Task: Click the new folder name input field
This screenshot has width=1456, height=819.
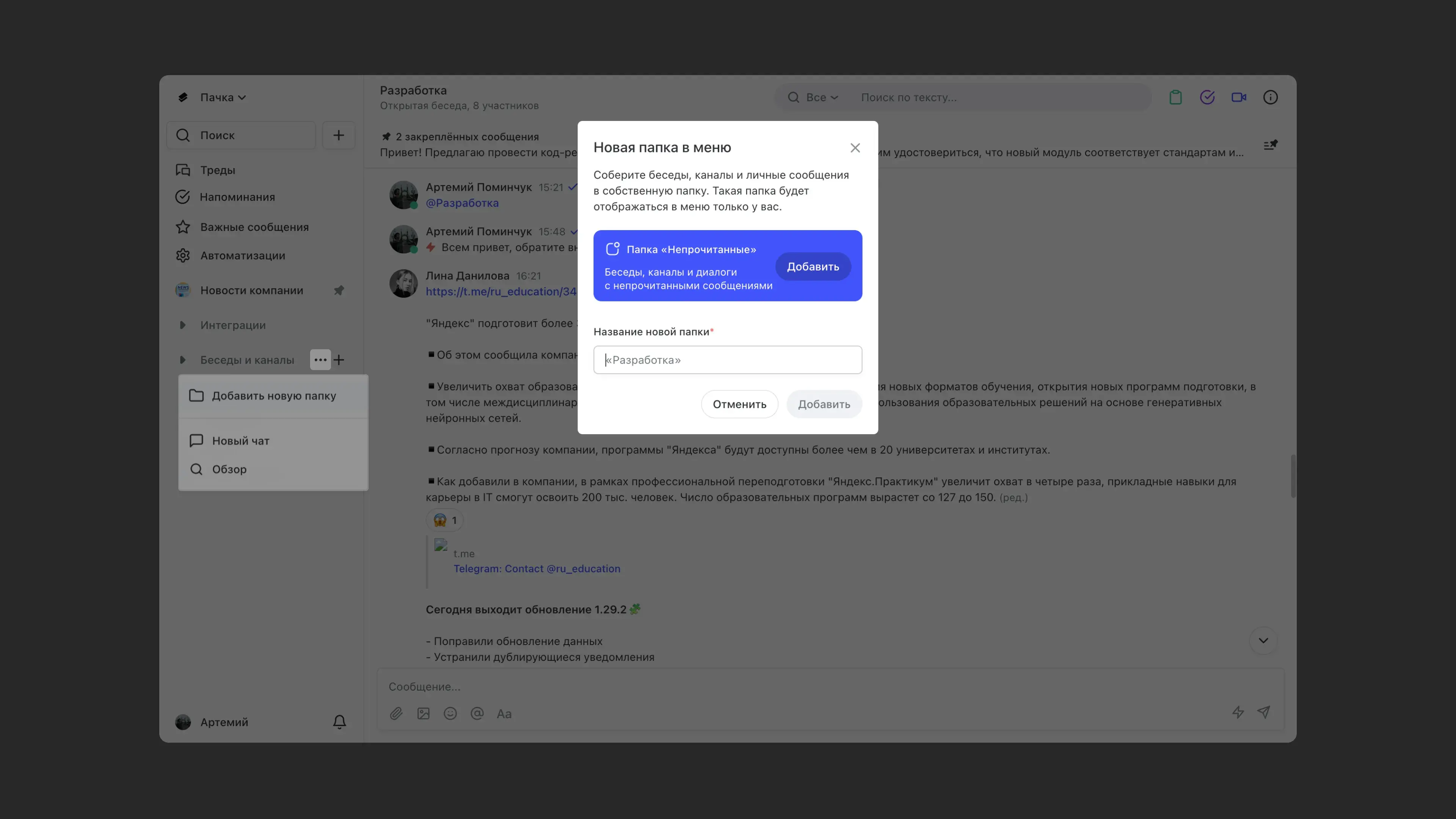Action: (x=728, y=360)
